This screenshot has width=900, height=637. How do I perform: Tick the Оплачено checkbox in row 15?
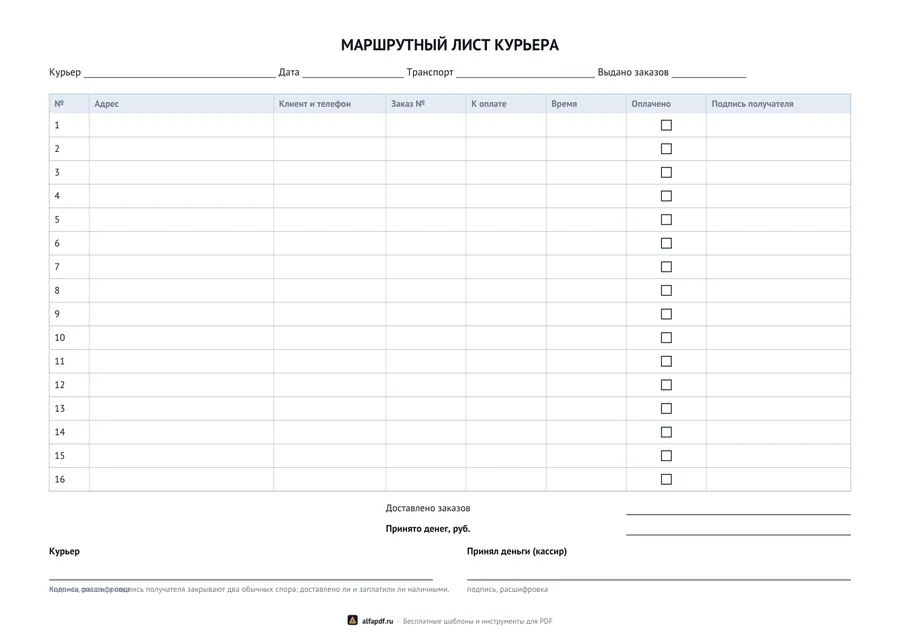pos(666,456)
